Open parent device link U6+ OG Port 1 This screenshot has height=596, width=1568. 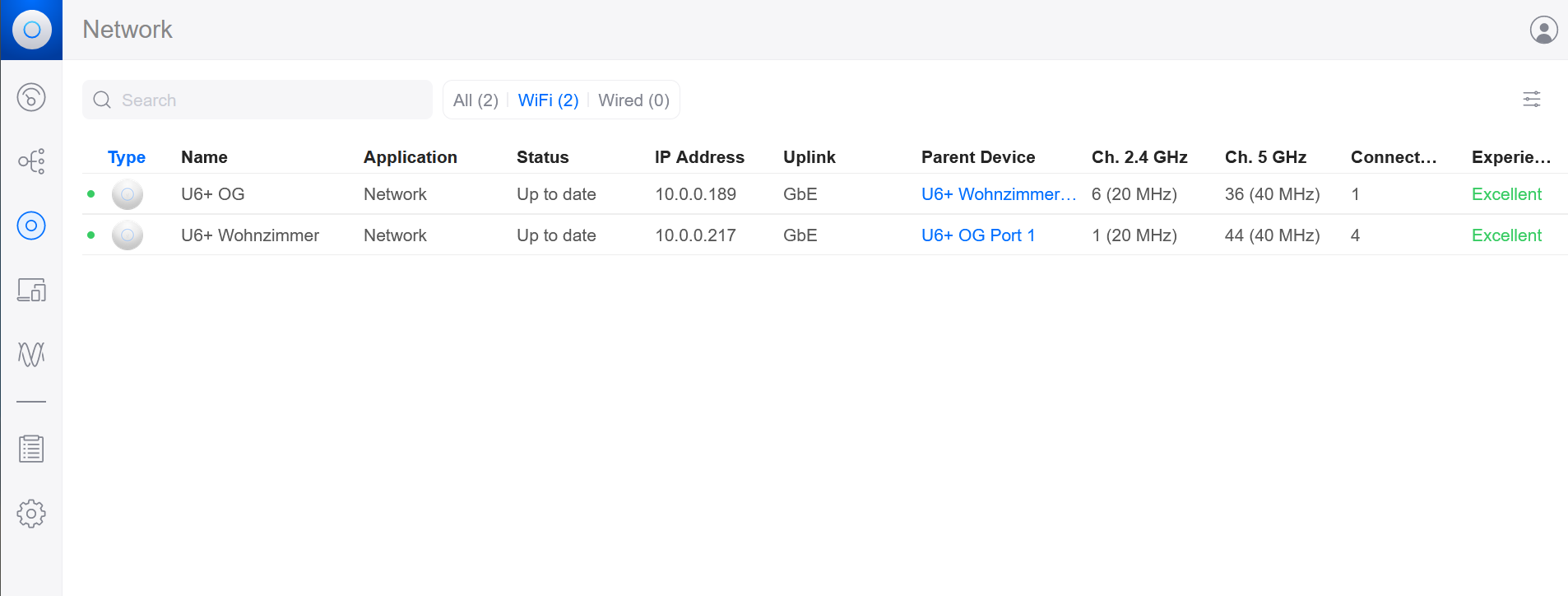(978, 235)
